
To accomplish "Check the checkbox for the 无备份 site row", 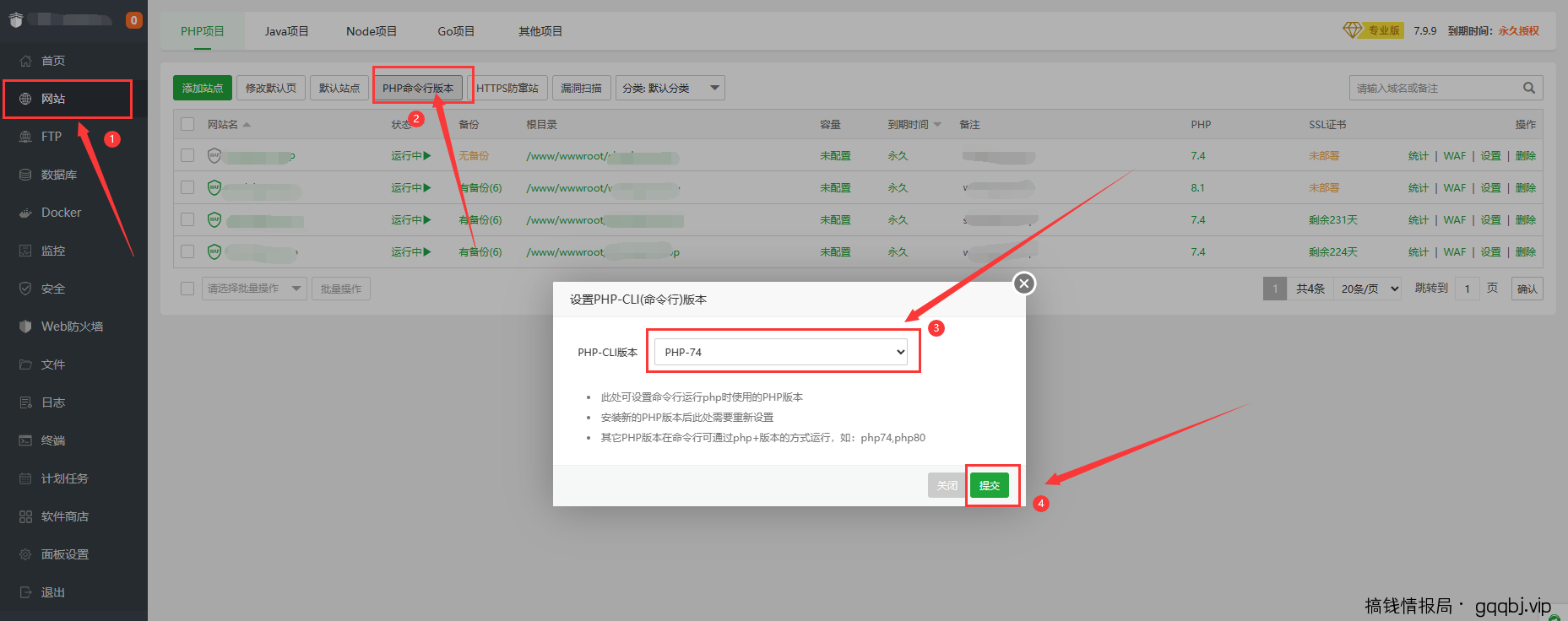I will (x=187, y=155).
